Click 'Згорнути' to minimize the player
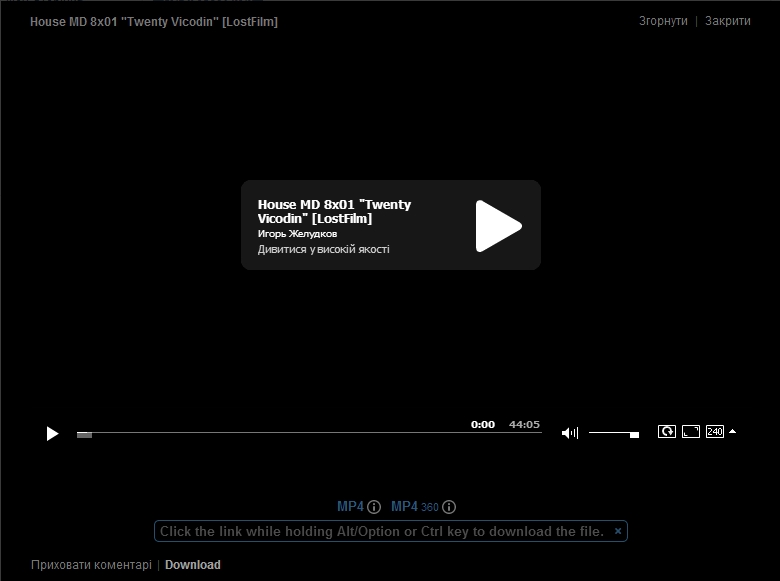Viewport: 780px width, 581px height. pos(663,21)
